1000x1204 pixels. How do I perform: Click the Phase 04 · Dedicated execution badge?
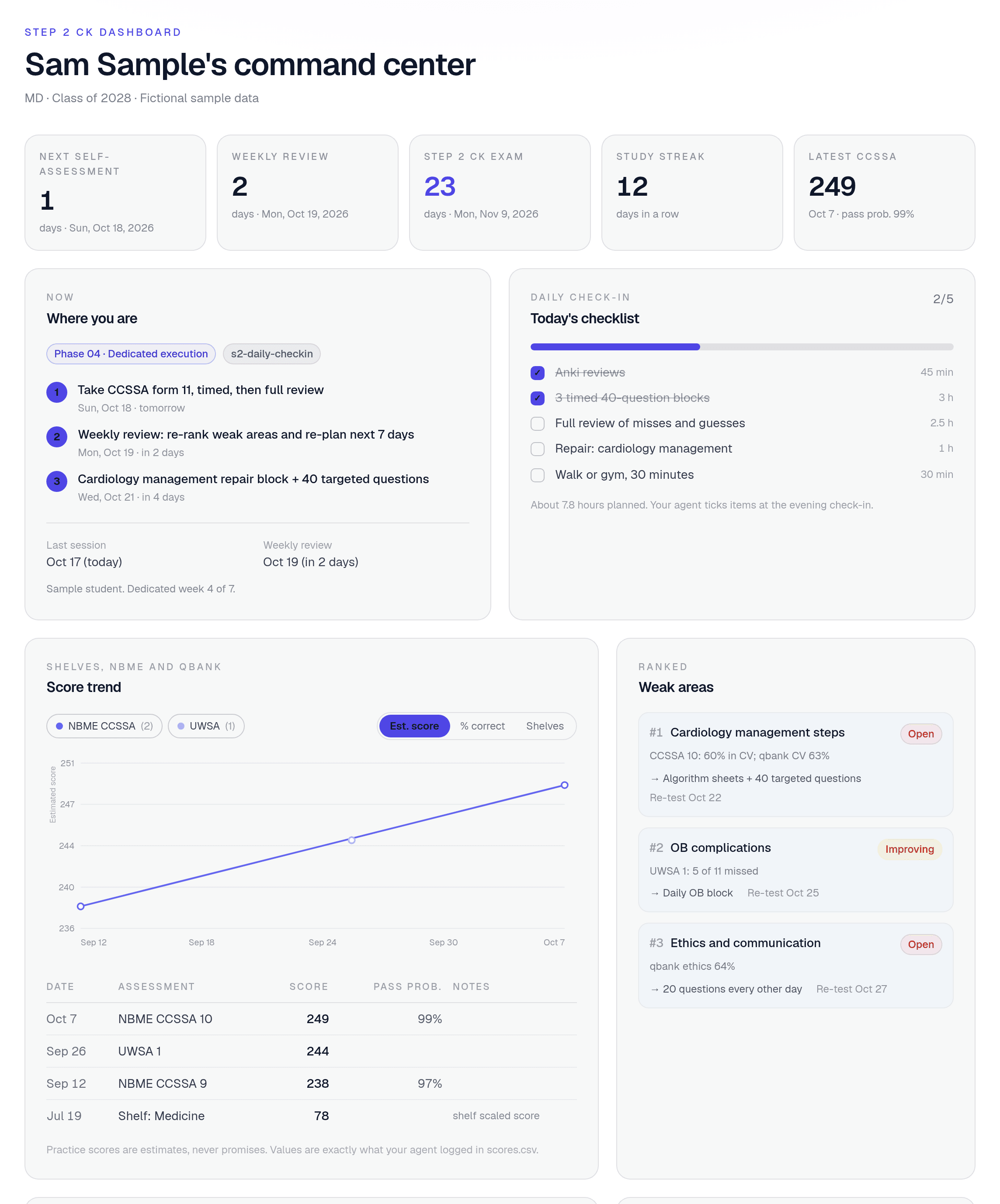coord(131,354)
